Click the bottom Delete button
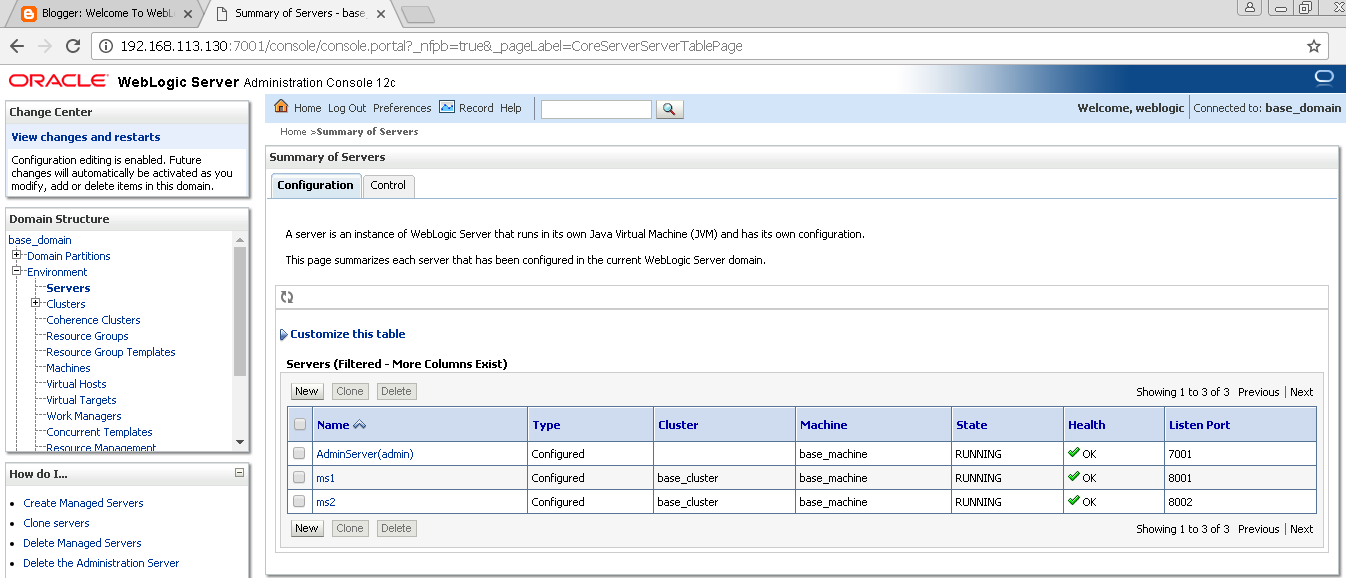 coord(396,529)
